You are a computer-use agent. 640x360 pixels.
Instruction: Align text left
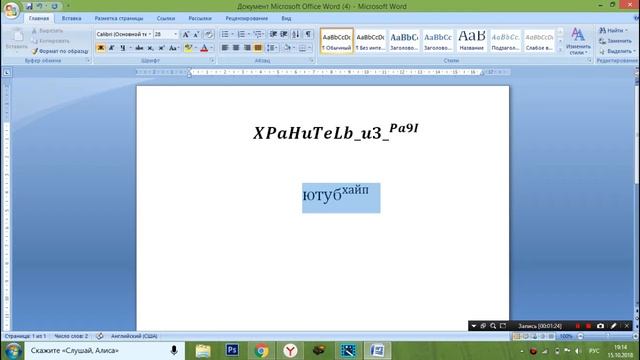click(225, 48)
